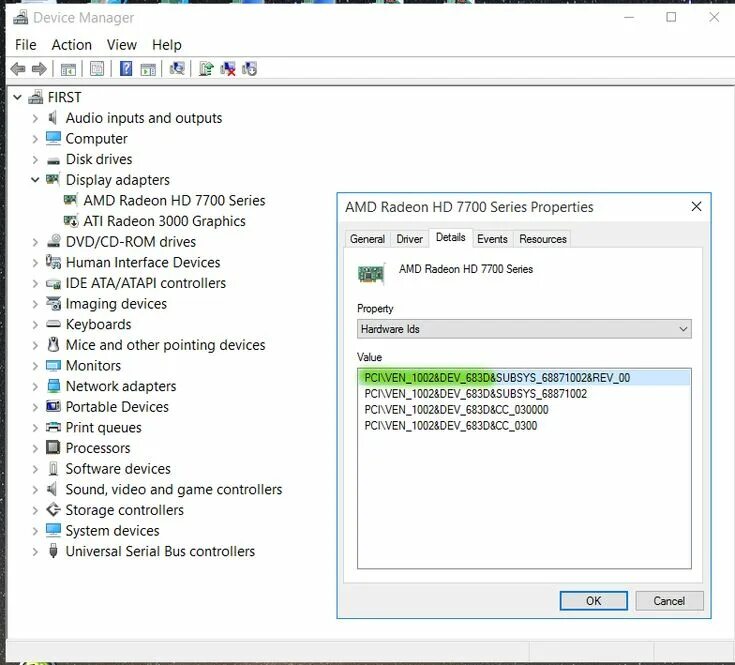
Task: Click the Mice and other pointing devices icon
Action: [x=53, y=344]
